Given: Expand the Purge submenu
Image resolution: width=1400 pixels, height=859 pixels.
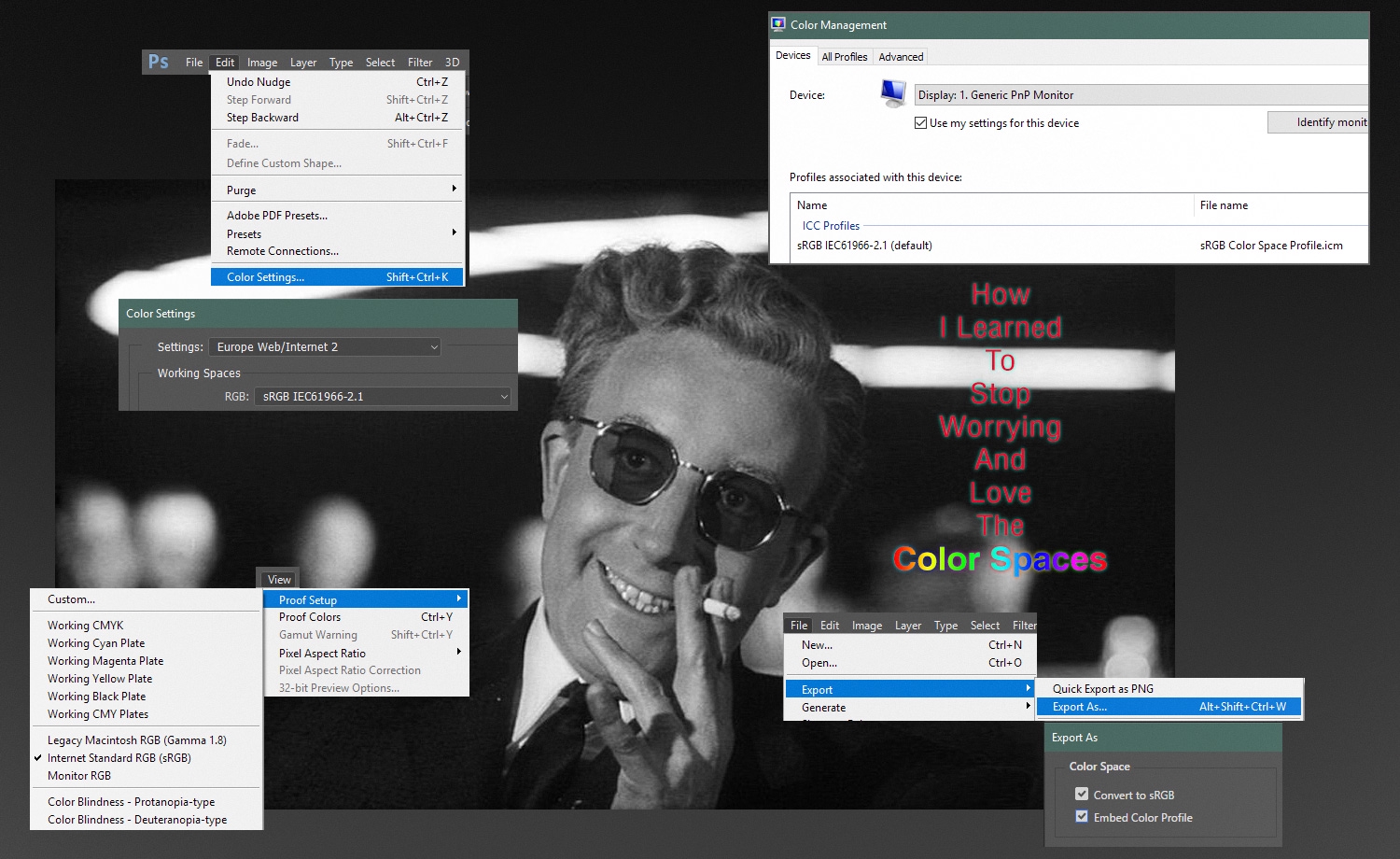Looking at the screenshot, I should [x=337, y=190].
